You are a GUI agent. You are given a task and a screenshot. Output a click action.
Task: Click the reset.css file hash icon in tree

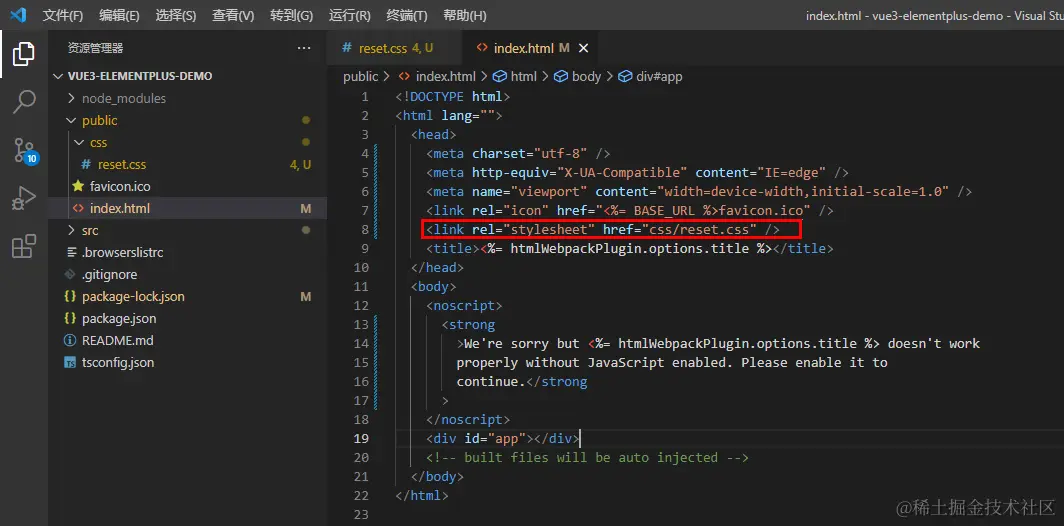[x=86, y=164]
